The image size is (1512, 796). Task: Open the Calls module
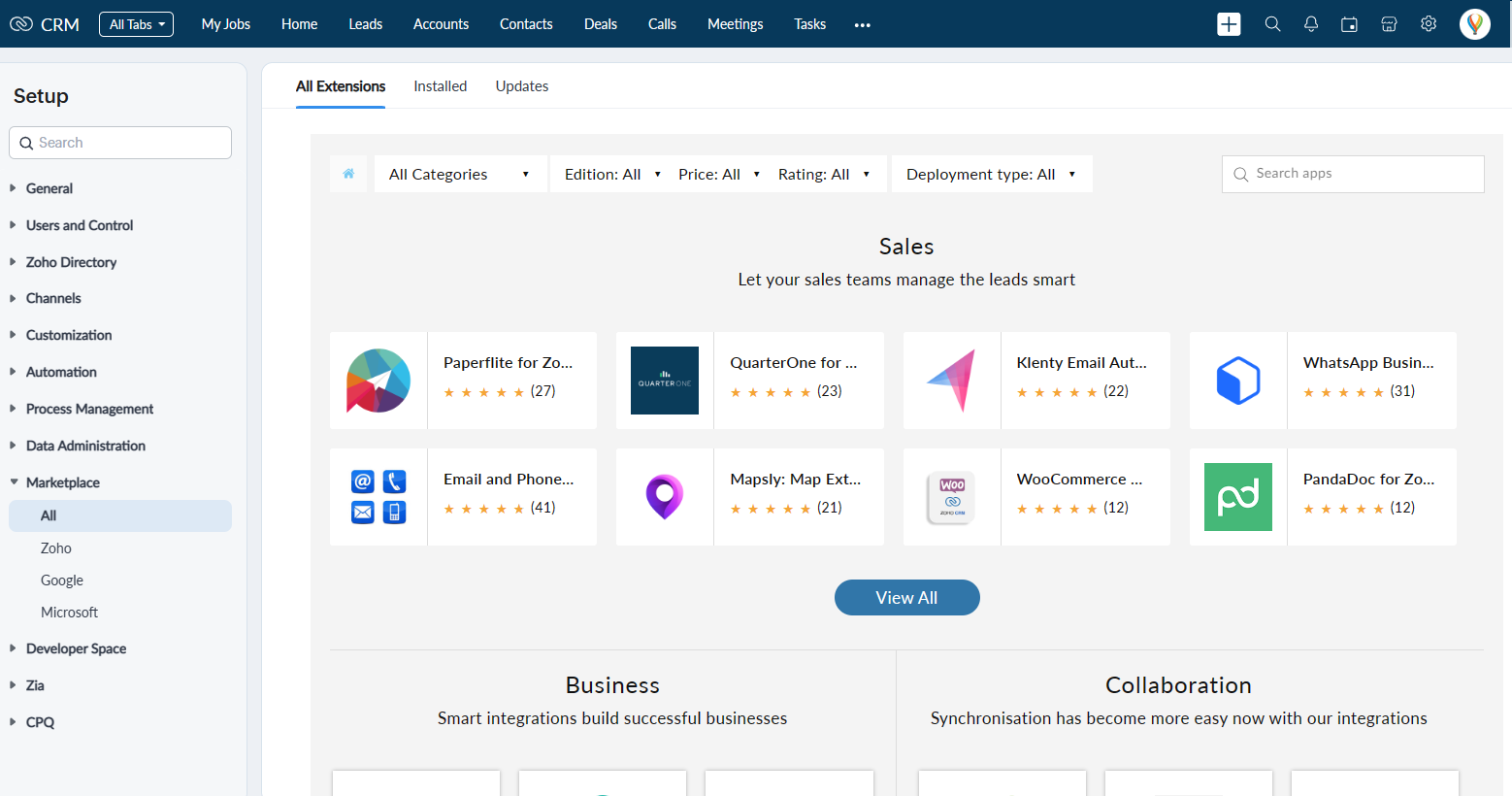(x=663, y=24)
